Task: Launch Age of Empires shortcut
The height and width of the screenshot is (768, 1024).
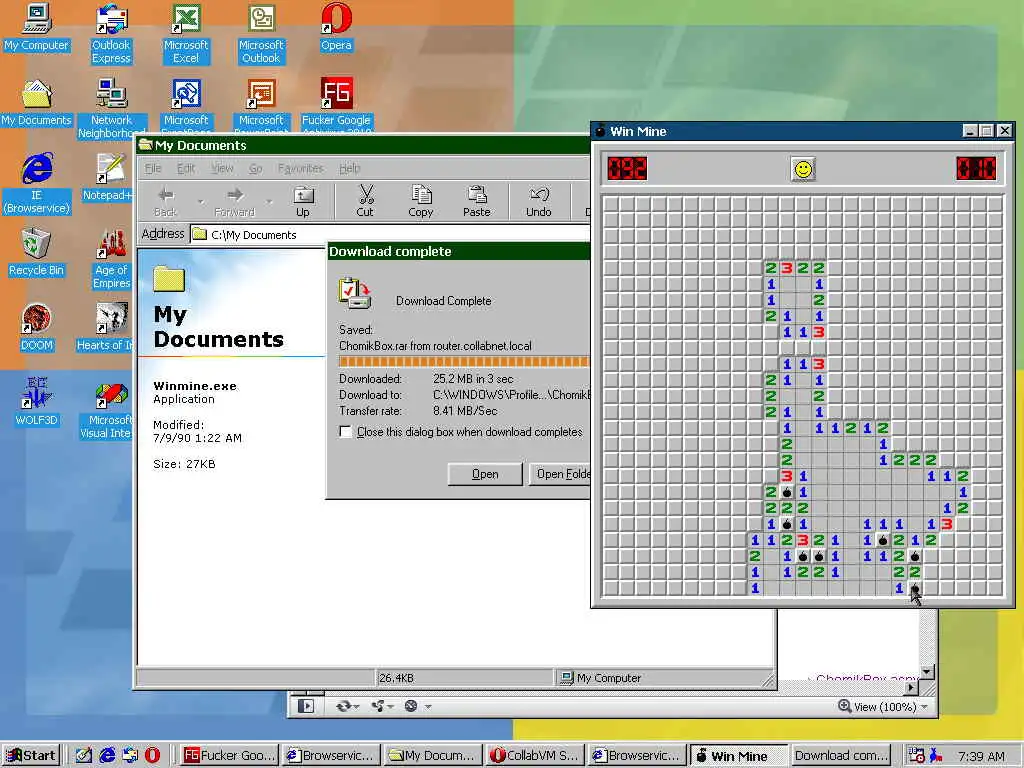Action: point(111,259)
